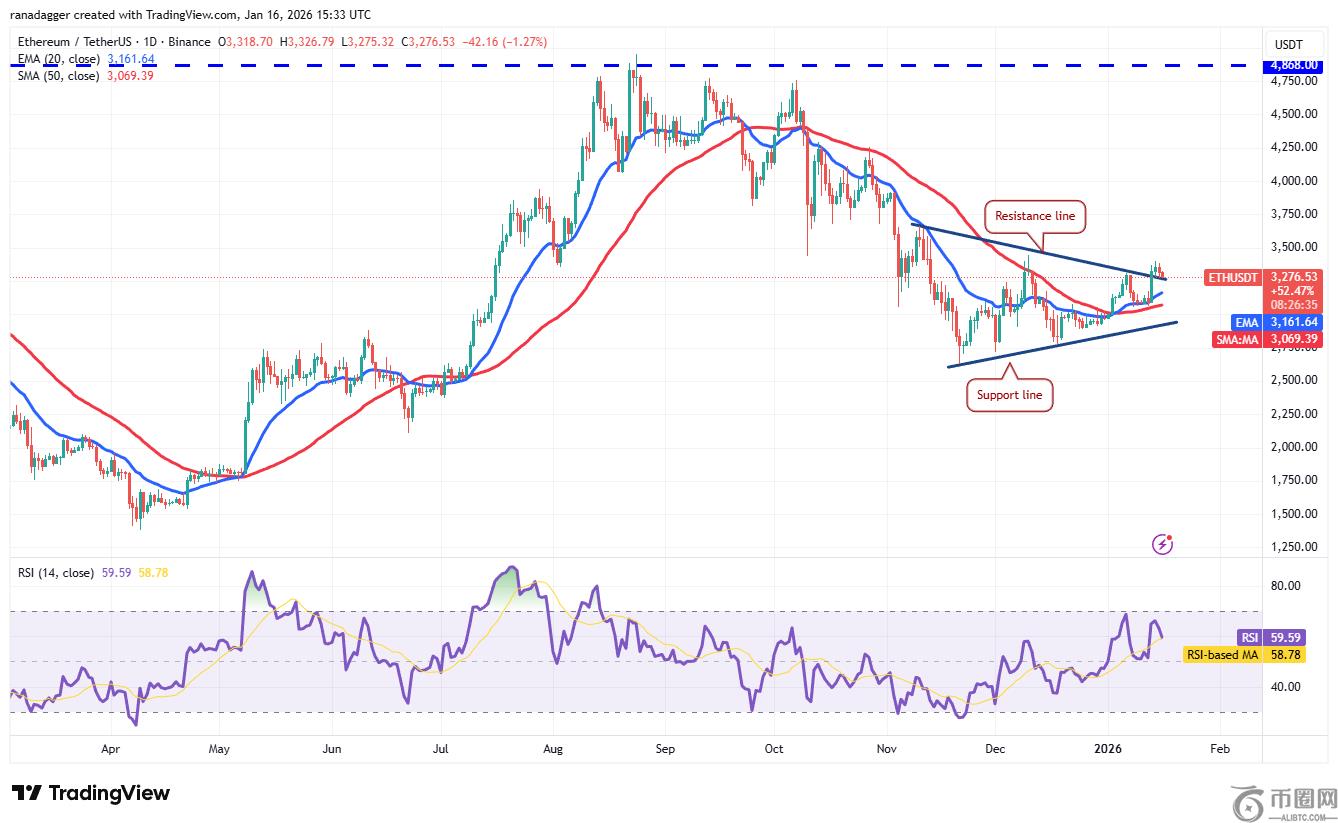Screen dimensions: 1338x823
Task: Click the Aug label on the time axis
Action: coord(553,748)
